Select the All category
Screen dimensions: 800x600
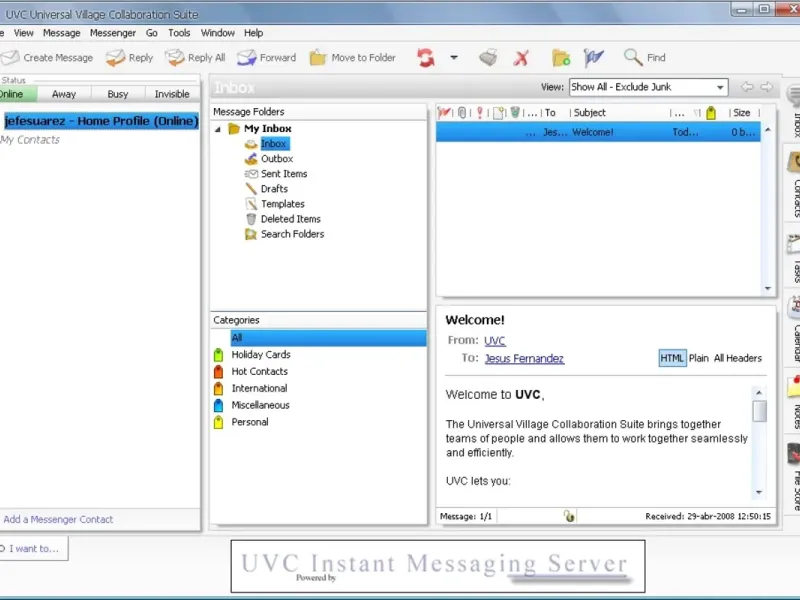[328, 338]
